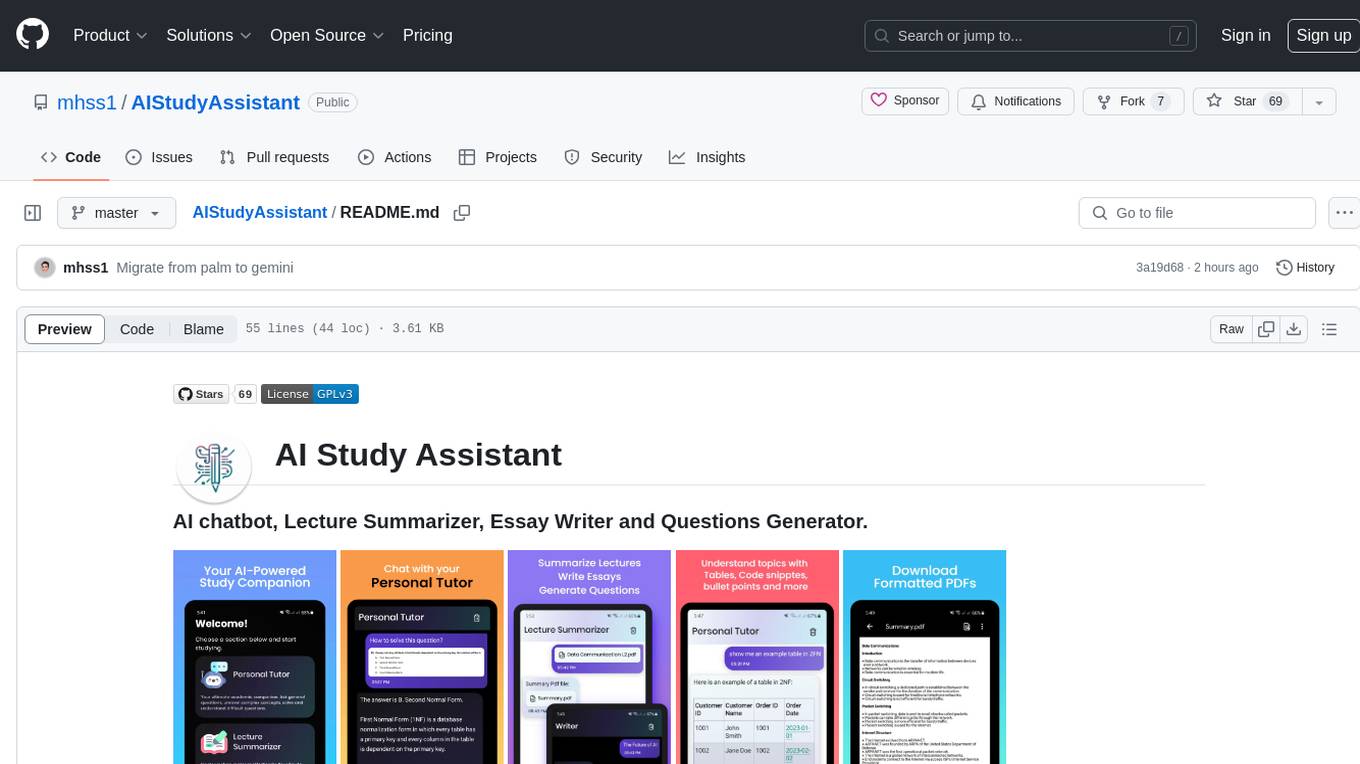Open the master branch selector
The height and width of the screenshot is (764, 1360).
[116, 213]
